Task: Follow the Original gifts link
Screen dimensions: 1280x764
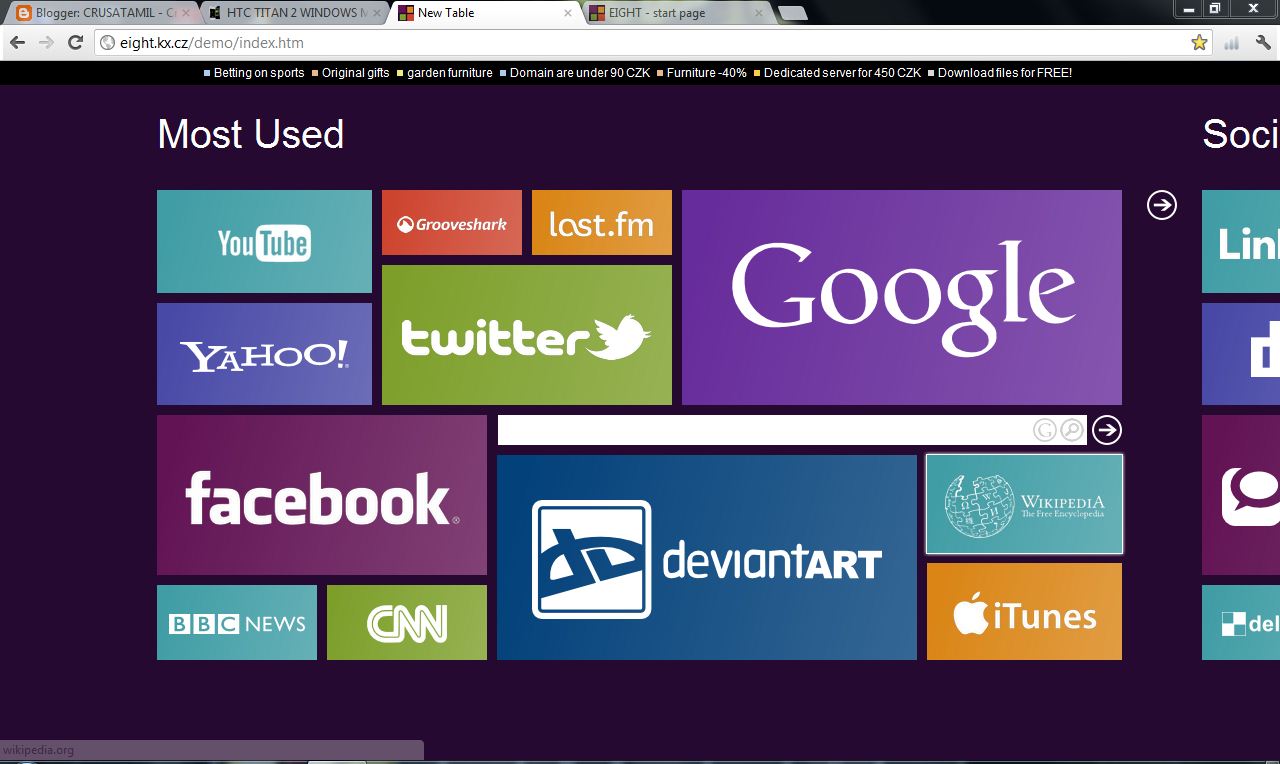Action: point(356,73)
